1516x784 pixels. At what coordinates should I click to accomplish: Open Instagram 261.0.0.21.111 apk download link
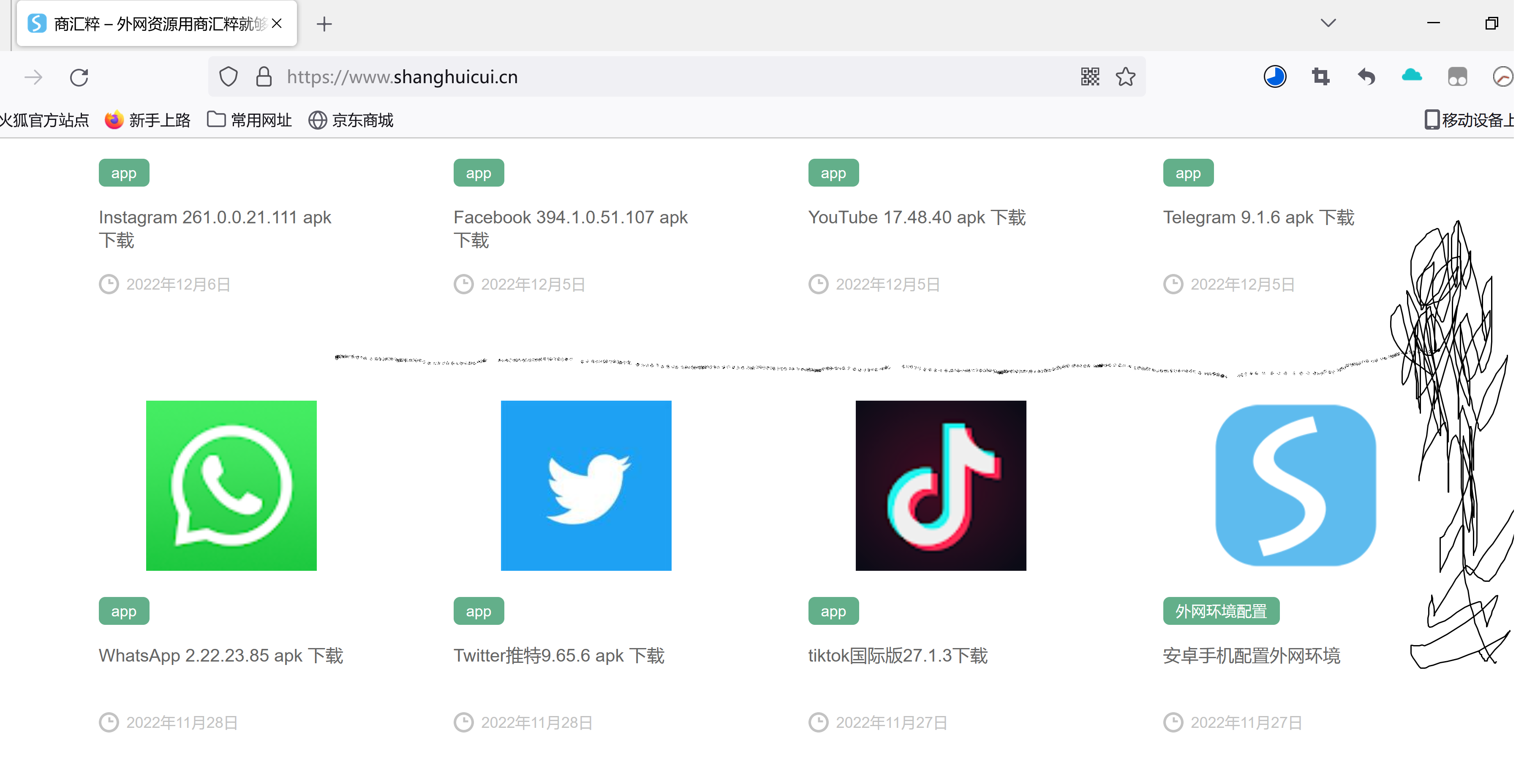(x=215, y=229)
